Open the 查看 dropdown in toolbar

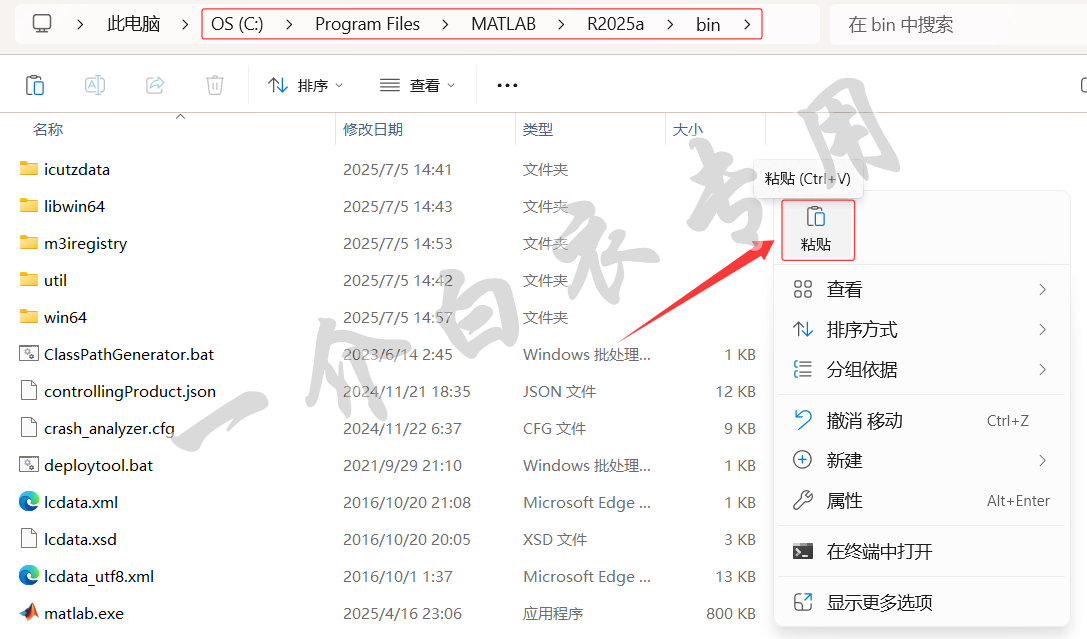[x=417, y=85]
